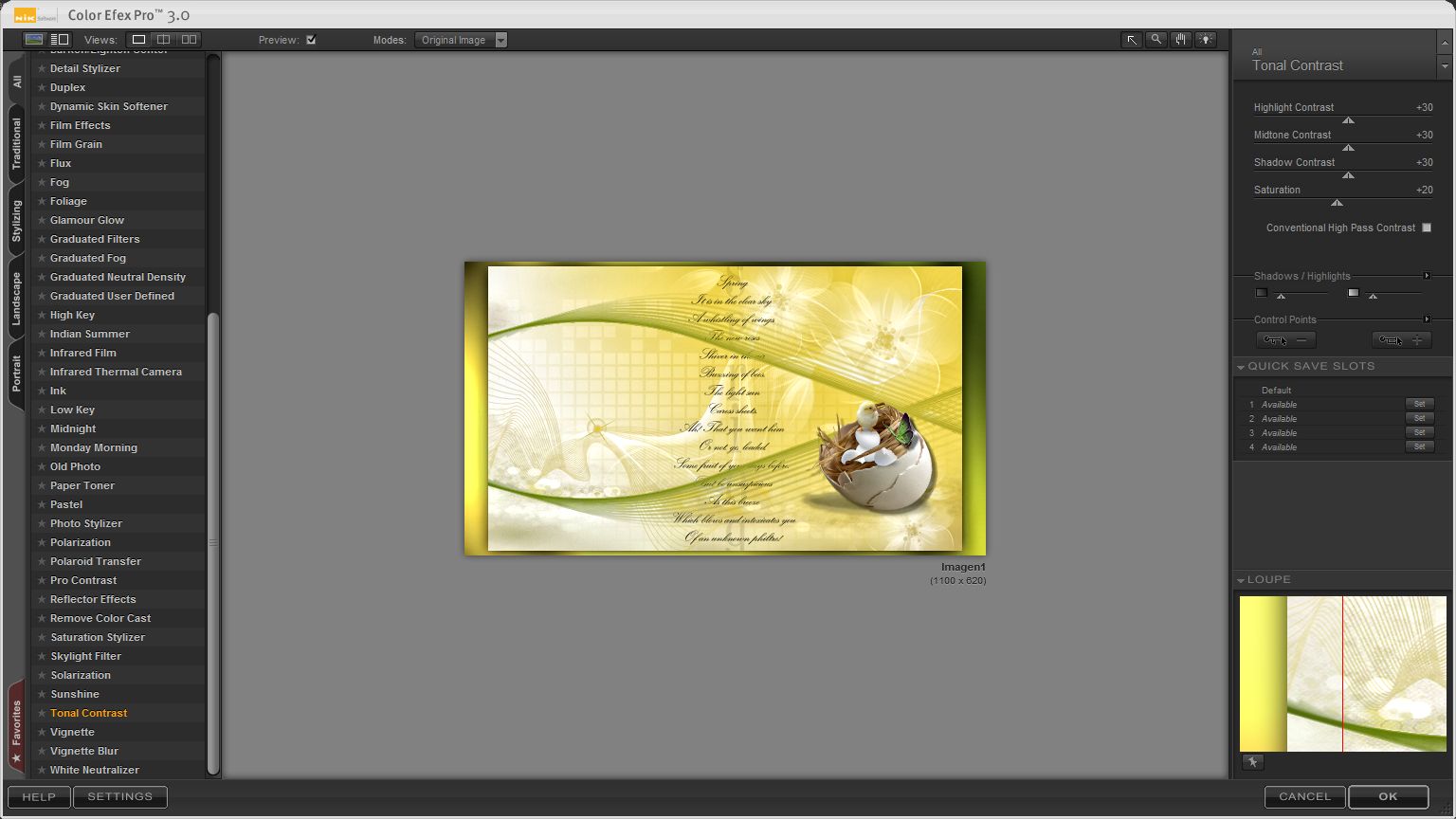
Task: Collapse the Loupe section
Action: 1241,580
